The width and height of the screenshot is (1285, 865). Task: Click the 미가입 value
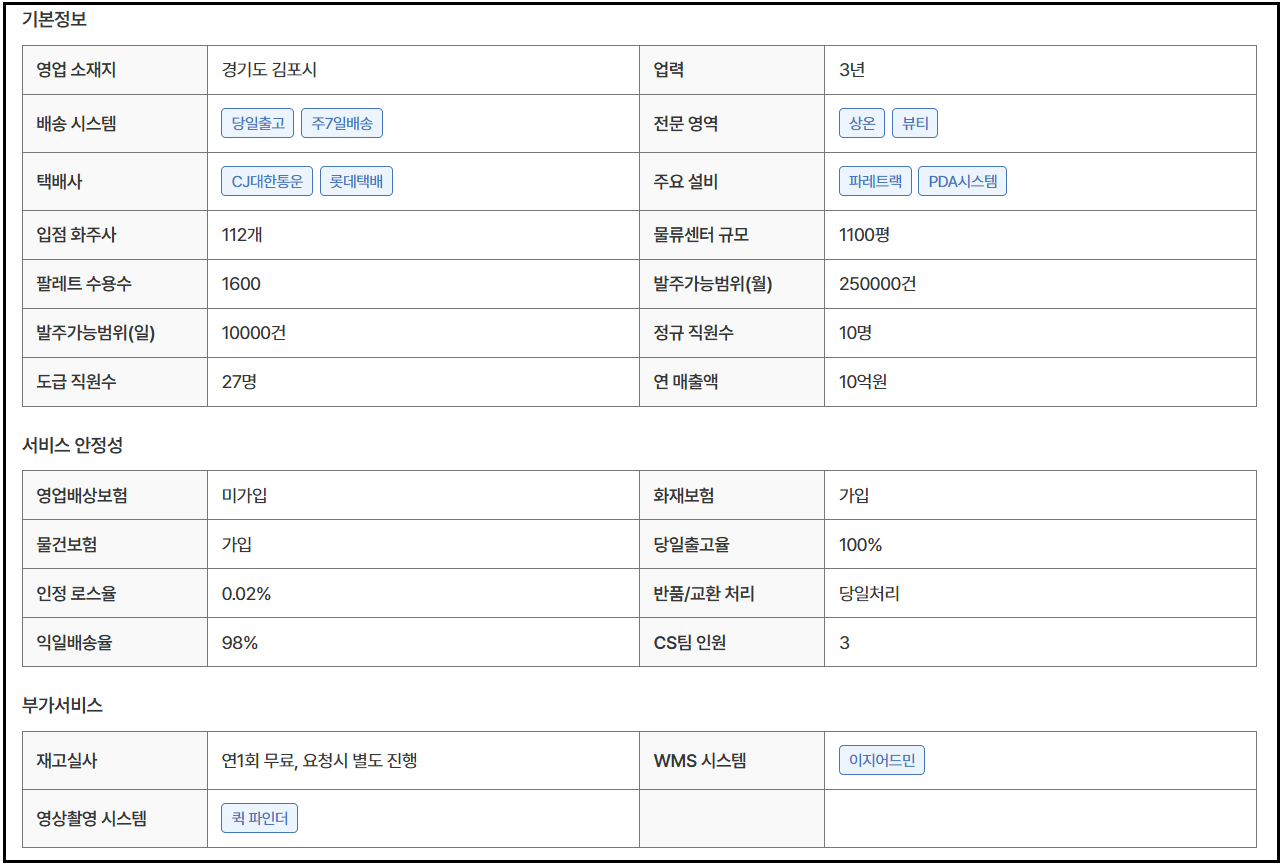(244, 495)
